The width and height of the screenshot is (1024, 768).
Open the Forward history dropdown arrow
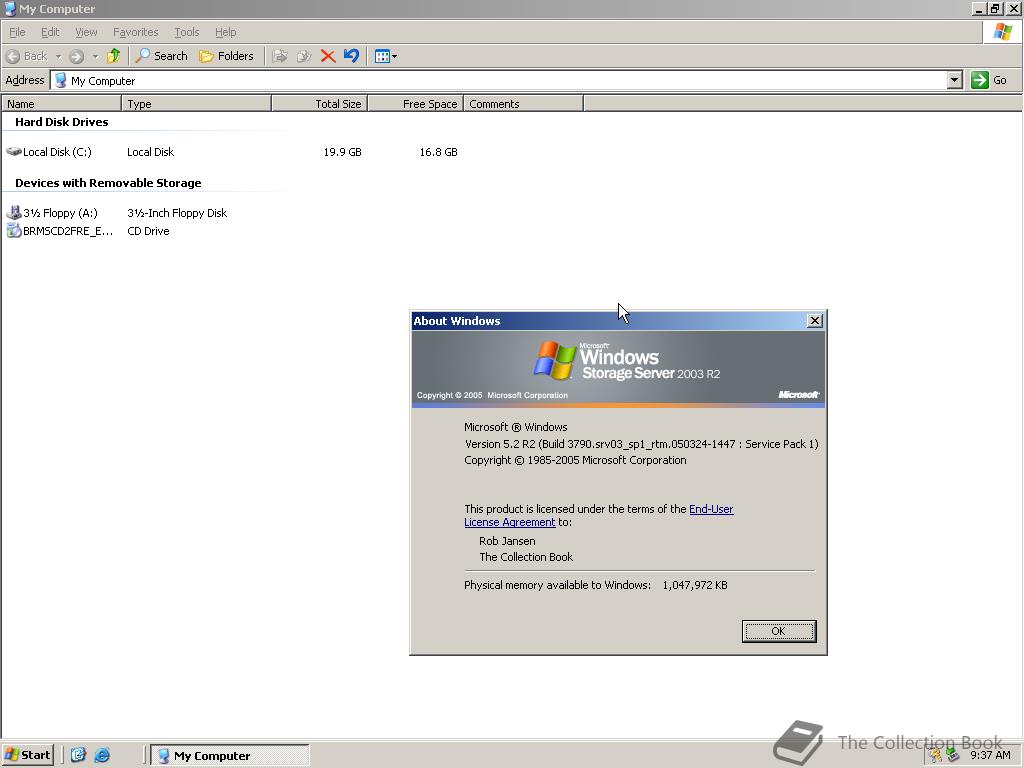95,56
